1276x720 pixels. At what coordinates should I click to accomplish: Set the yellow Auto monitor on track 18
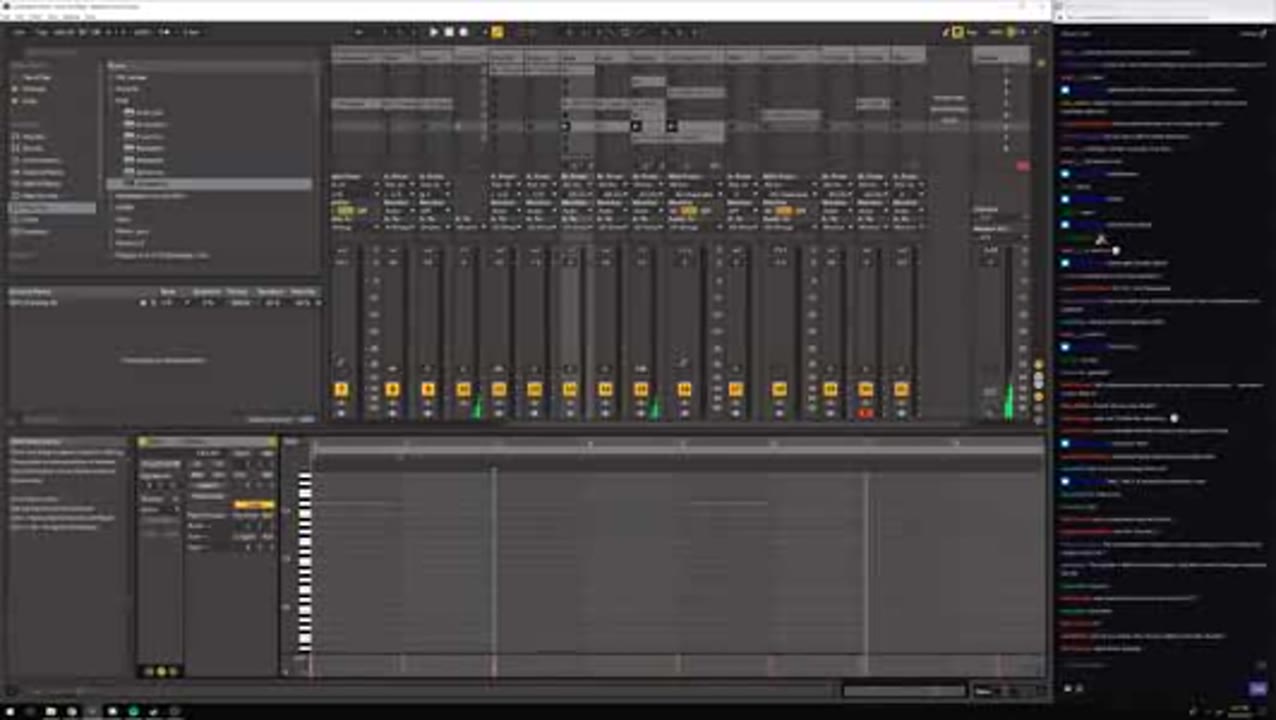coord(784,211)
